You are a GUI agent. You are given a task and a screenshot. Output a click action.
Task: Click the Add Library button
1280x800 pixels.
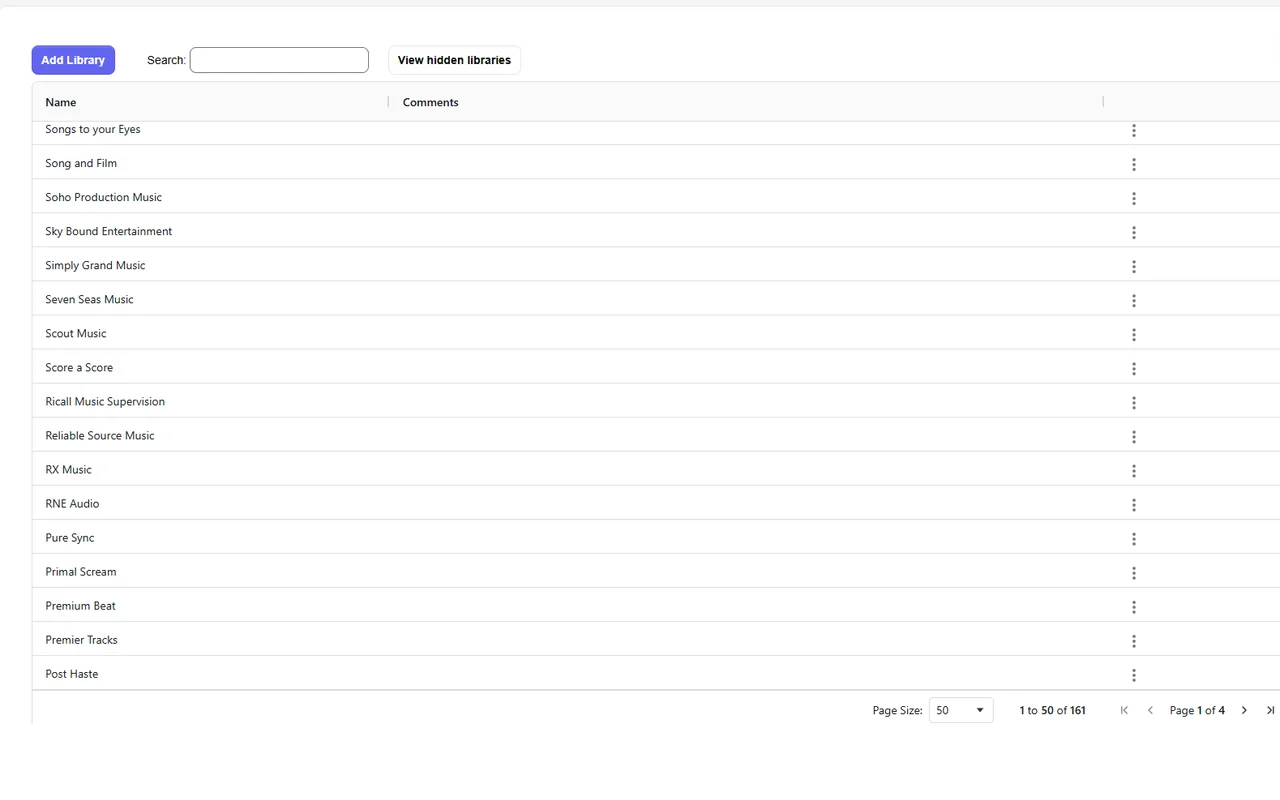pyautogui.click(x=73, y=60)
